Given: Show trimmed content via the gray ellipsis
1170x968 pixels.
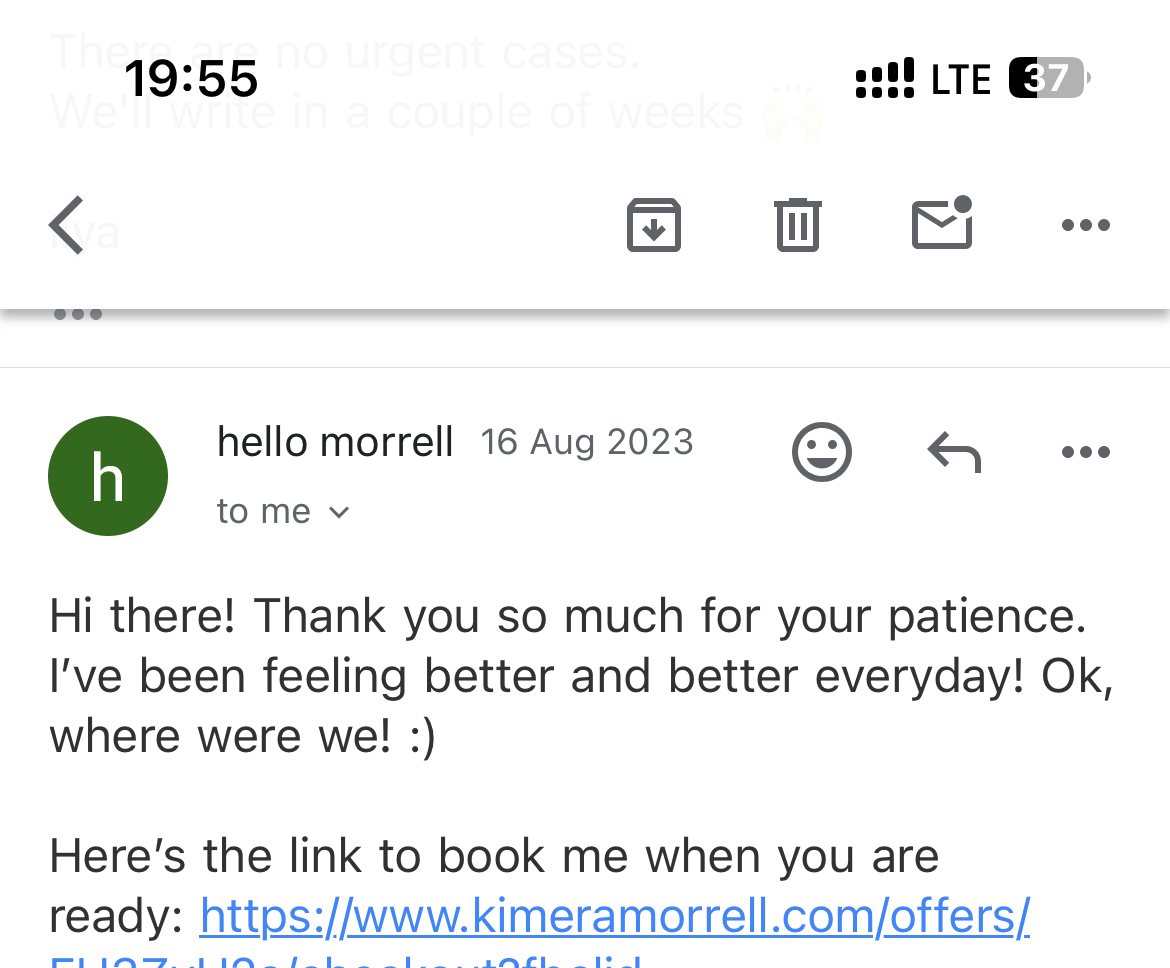Looking at the screenshot, I should (78, 314).
